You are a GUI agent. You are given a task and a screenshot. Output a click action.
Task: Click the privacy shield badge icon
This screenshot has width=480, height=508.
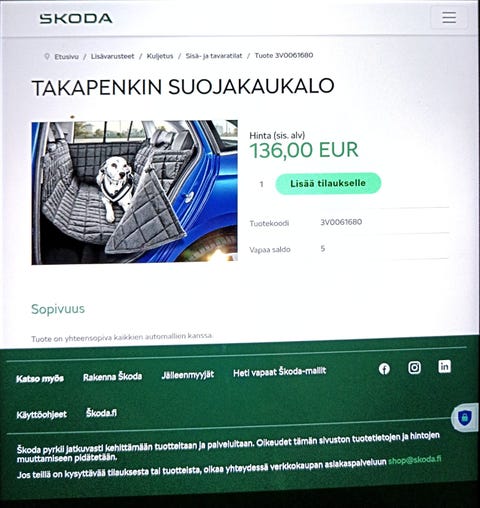coord(465,417)
